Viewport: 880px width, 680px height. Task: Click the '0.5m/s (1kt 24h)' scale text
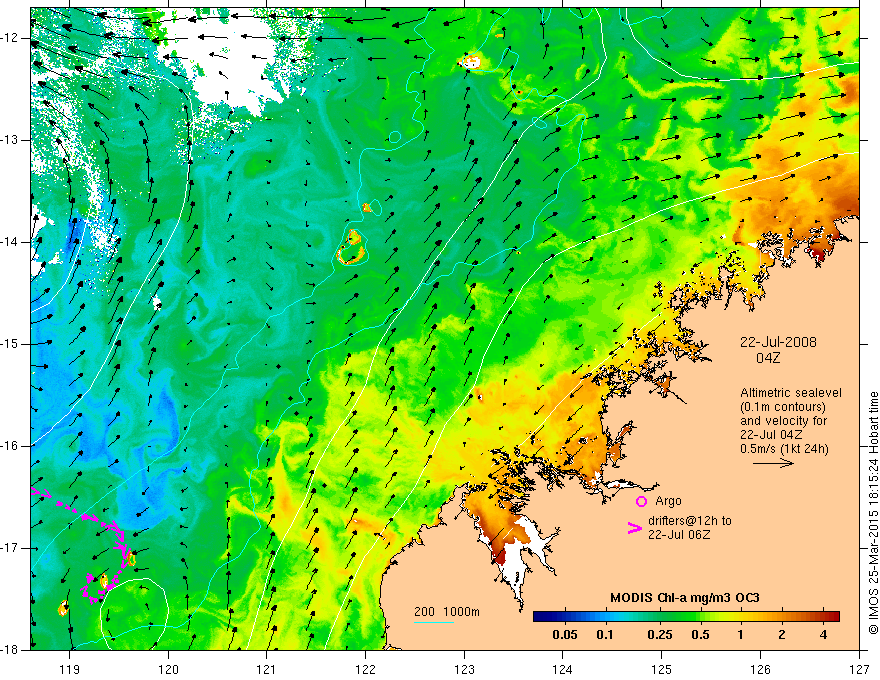point(784,449)
